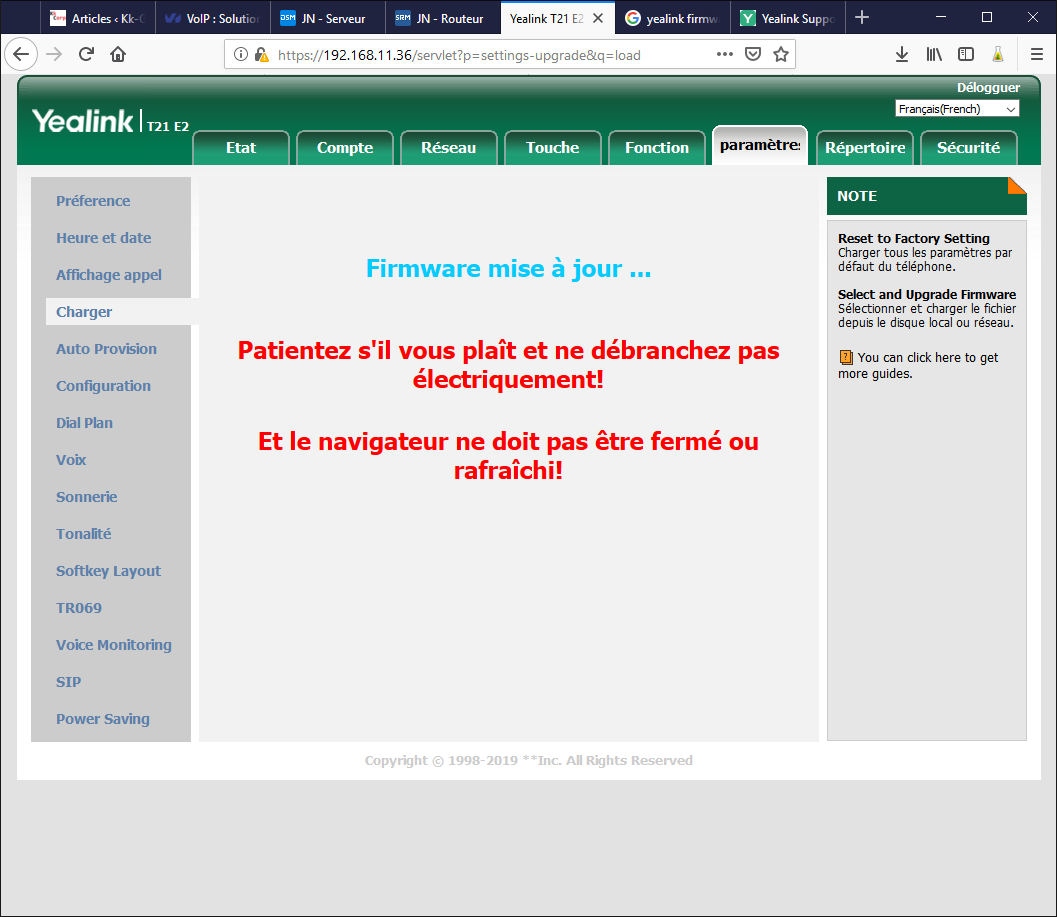
Task: Click the Délogguer logout link
Action: 988,88
